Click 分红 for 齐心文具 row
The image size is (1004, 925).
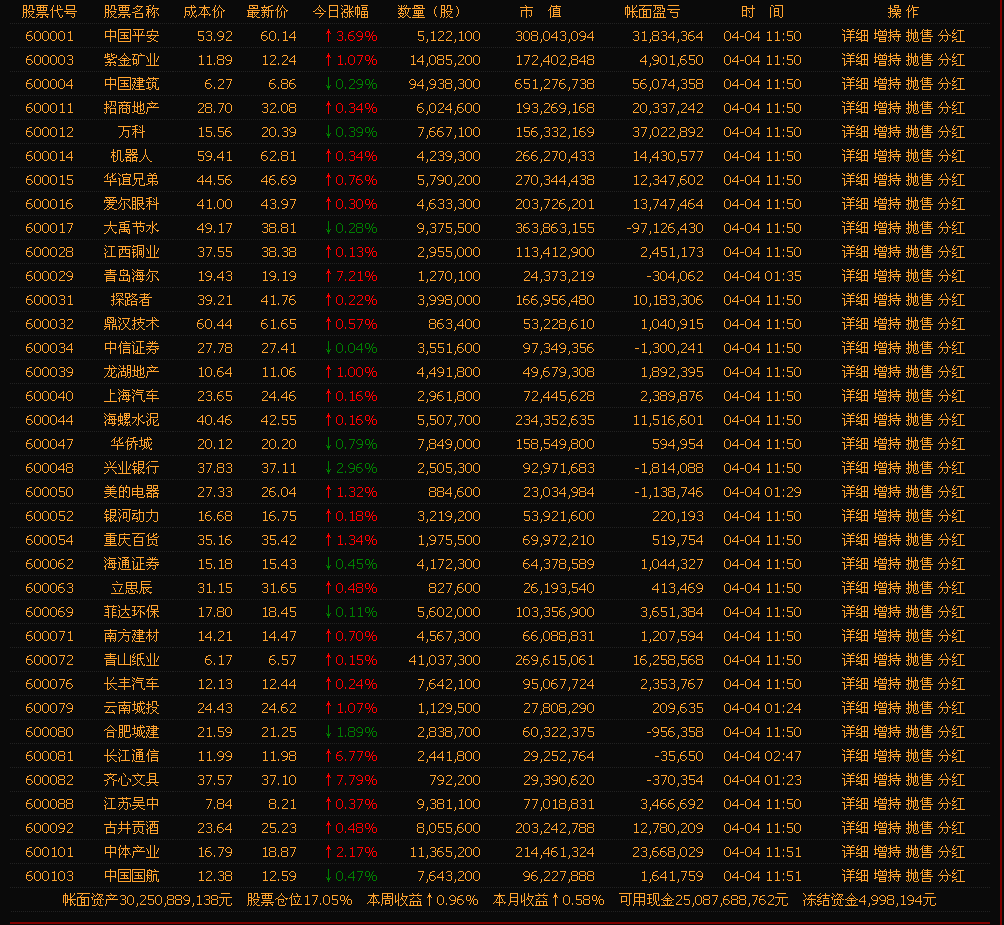[951, 780]
